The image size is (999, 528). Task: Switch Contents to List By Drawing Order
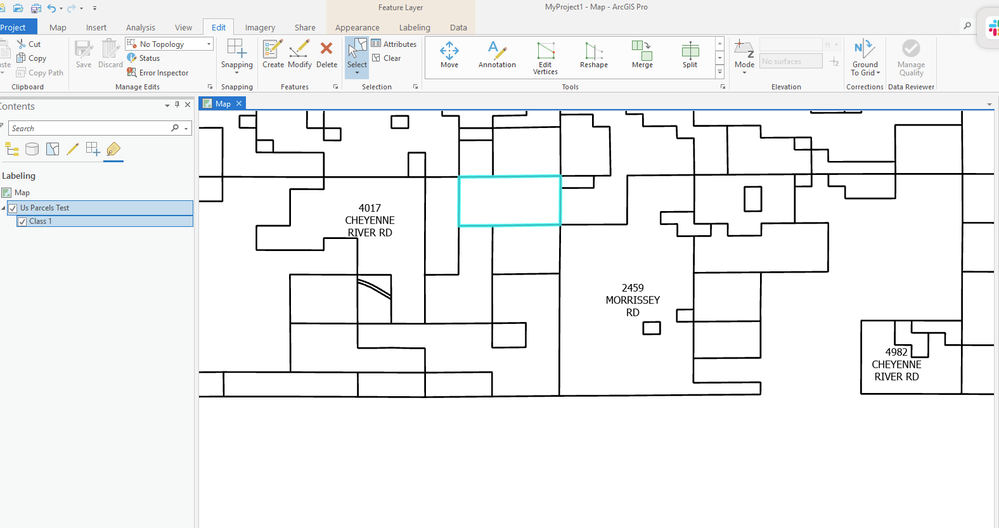pyautogui.click(x=12, y=149)
